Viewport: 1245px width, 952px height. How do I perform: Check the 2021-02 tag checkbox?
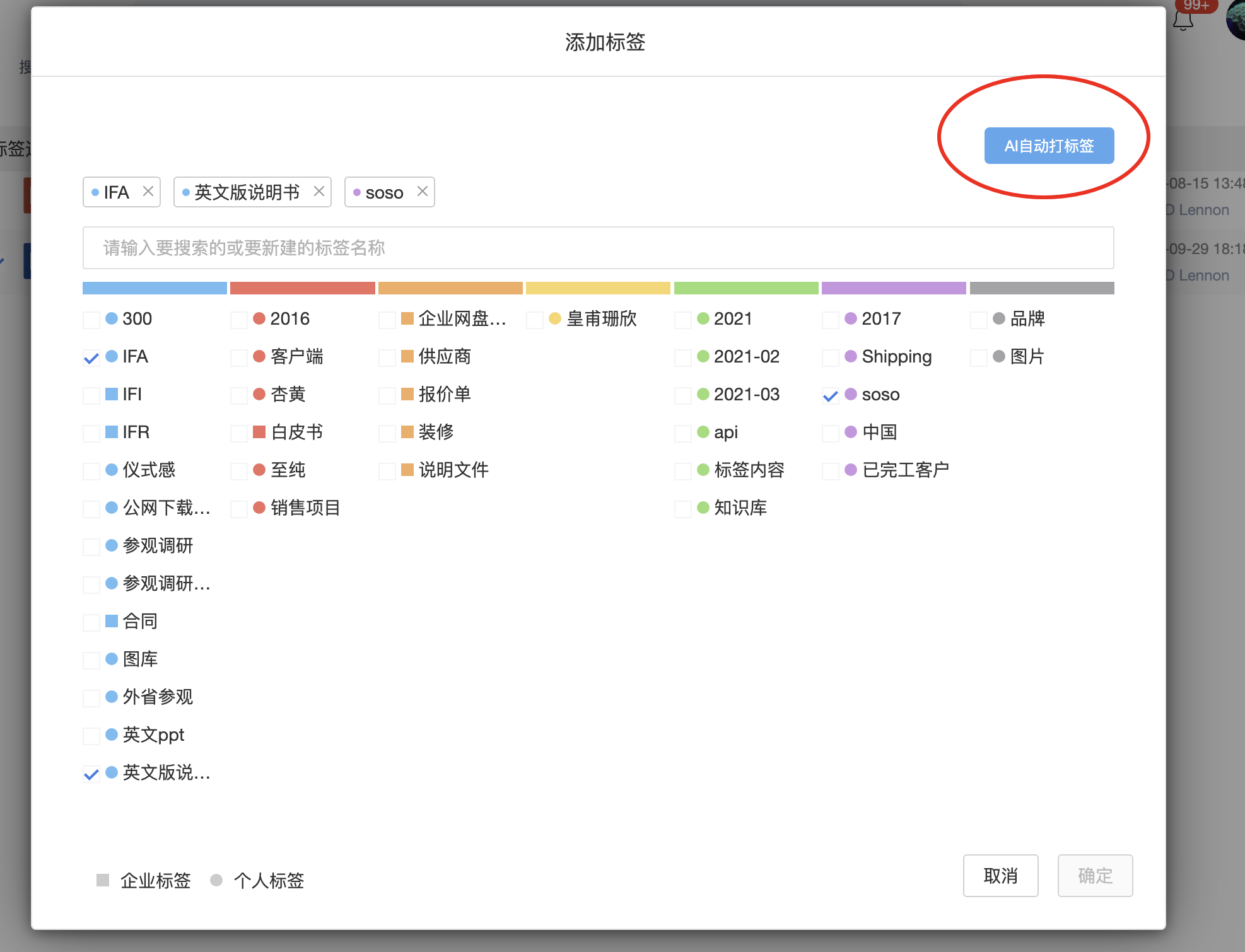pyautogui.click(x=683, y=357)
